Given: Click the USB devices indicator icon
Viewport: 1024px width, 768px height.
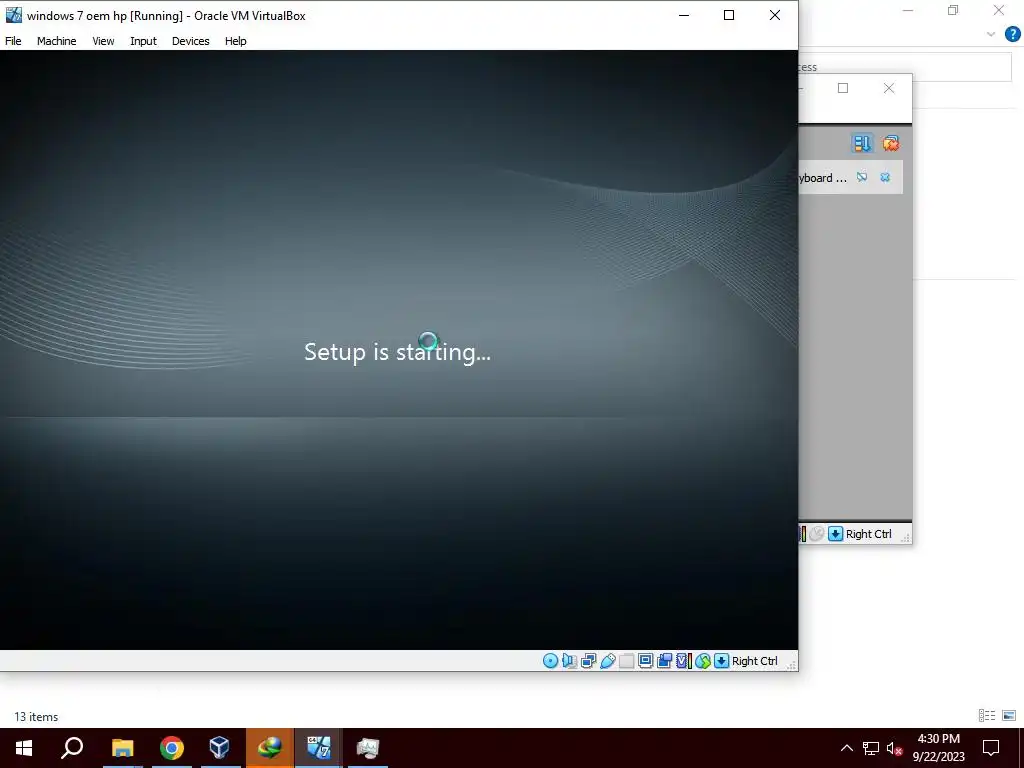Looking at the screenshot, I should (x=607, y=661).
